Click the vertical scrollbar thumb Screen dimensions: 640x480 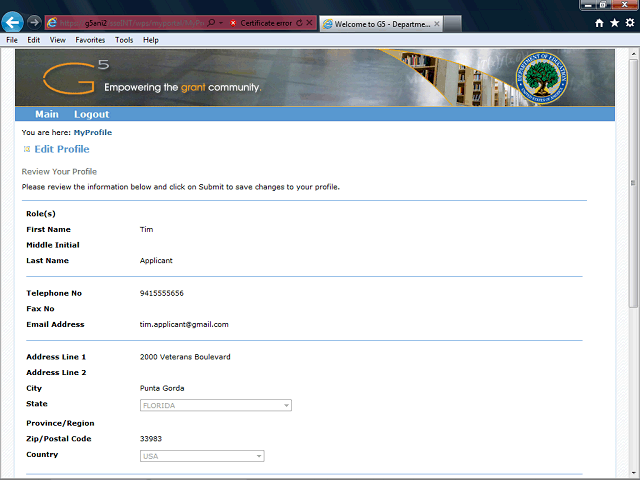click(x=633, y=183)
